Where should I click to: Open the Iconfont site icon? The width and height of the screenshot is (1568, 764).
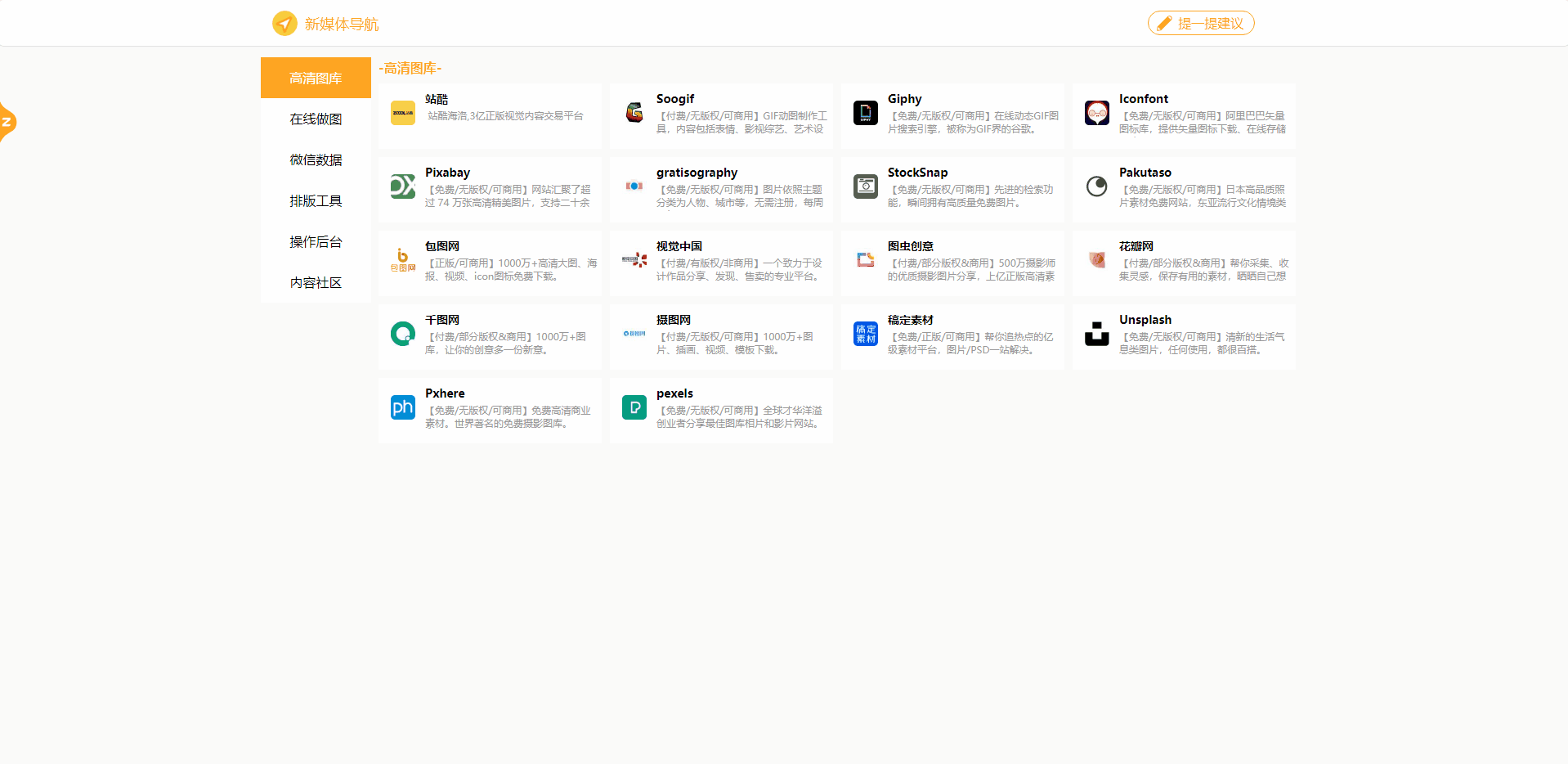(1097, 113)
